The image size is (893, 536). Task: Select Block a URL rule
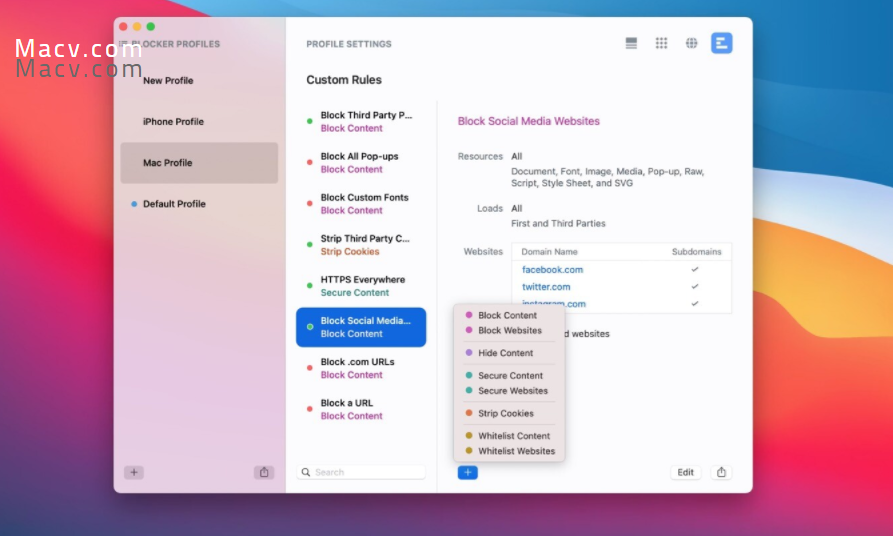click(361, 409)
